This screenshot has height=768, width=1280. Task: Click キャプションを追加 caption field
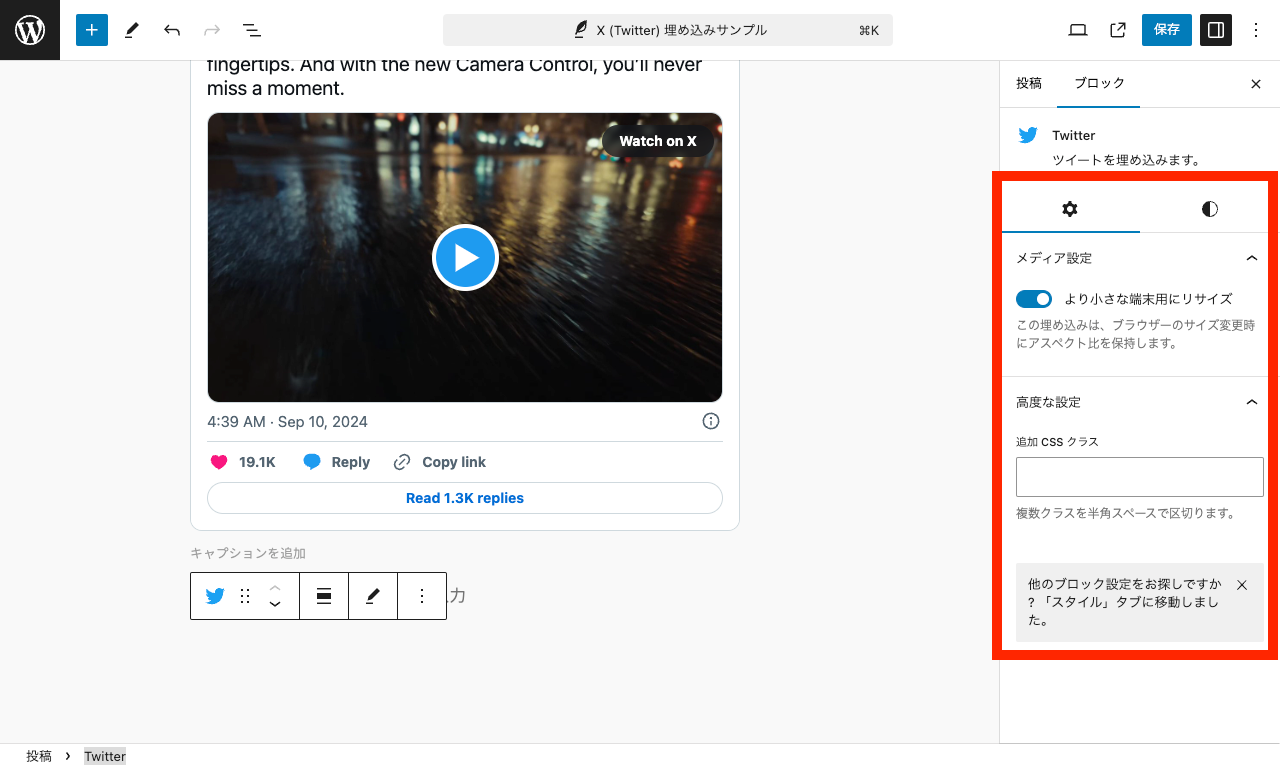[248, 553]
